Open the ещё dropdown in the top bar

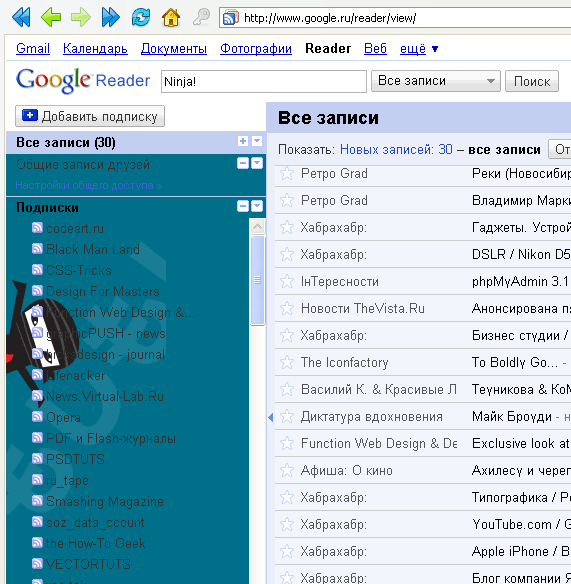pos(419,49)
